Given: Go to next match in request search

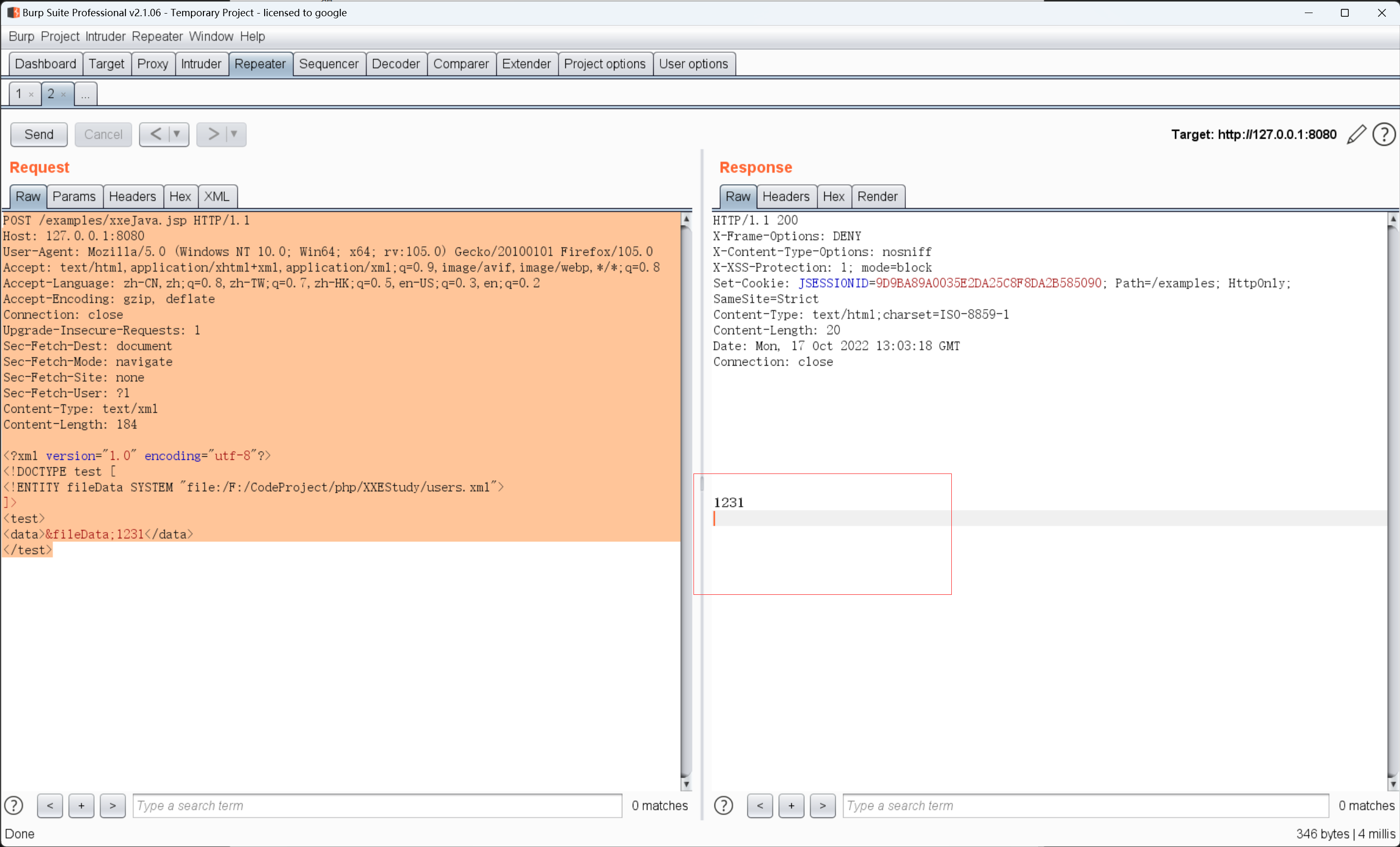Looking at the screenshot, I should point(112,806).
